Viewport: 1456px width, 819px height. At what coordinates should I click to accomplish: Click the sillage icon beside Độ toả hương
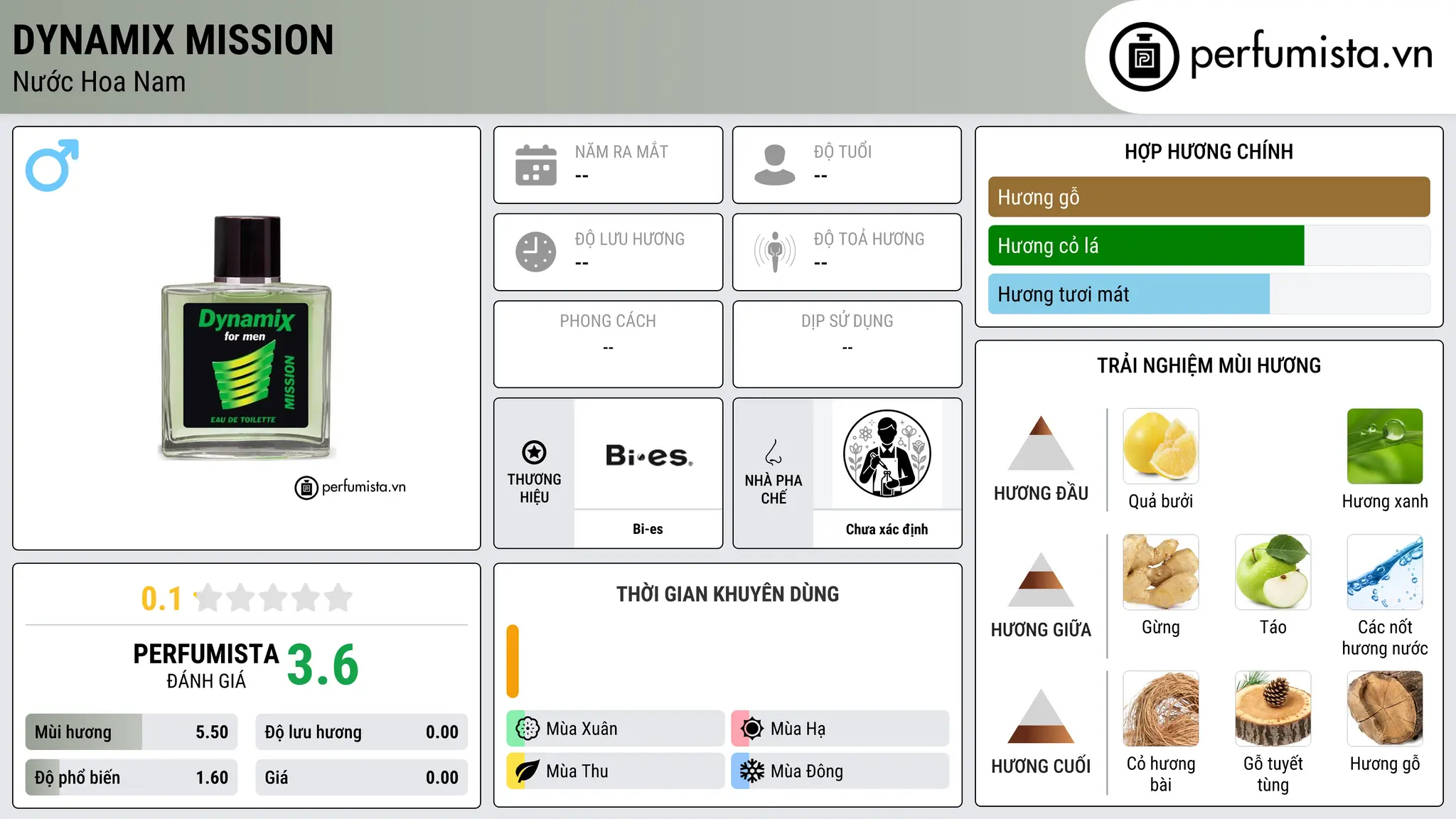point(775,252)
